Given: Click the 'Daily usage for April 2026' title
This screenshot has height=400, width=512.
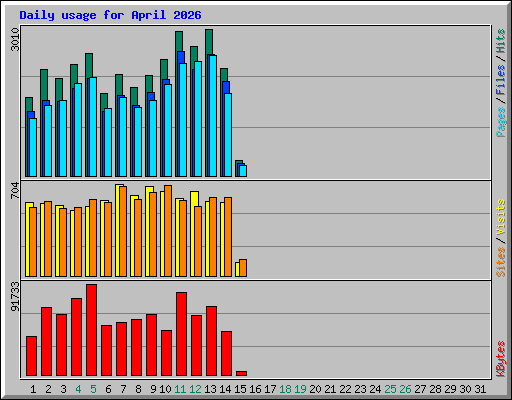Looking at the screenshot, I should [110, 15].
